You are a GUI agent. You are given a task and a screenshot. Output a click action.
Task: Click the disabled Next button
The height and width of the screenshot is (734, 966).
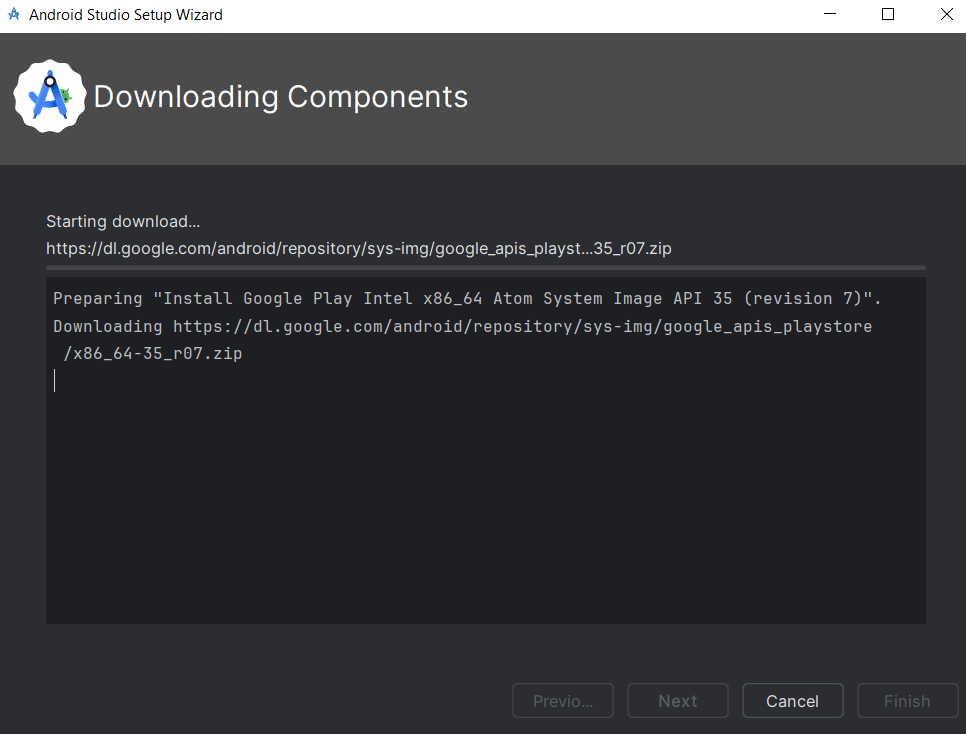[x=678, y=701]
